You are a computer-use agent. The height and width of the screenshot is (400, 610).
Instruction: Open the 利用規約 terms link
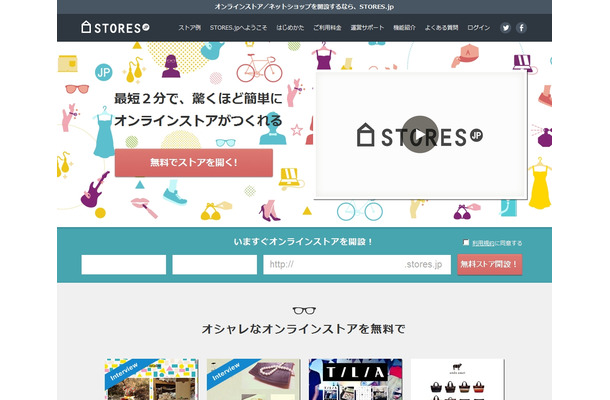coord(483,243)
